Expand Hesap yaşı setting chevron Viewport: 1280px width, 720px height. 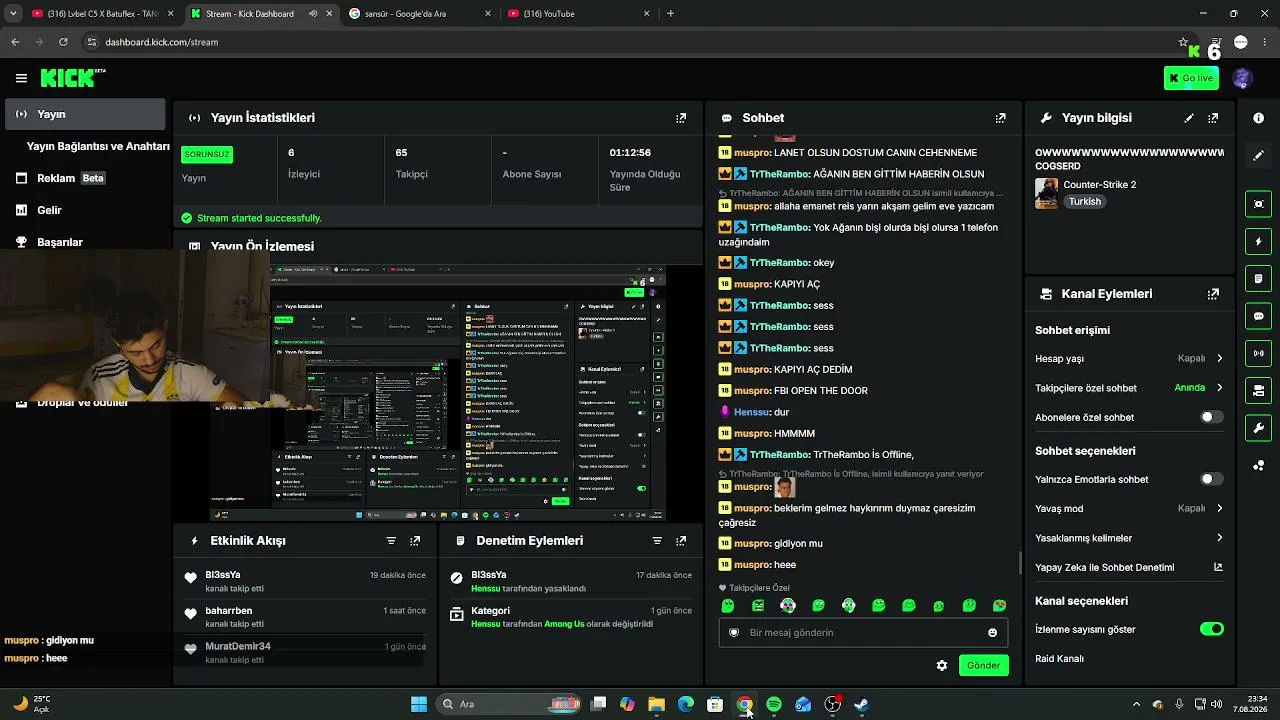click(1219, 359)
